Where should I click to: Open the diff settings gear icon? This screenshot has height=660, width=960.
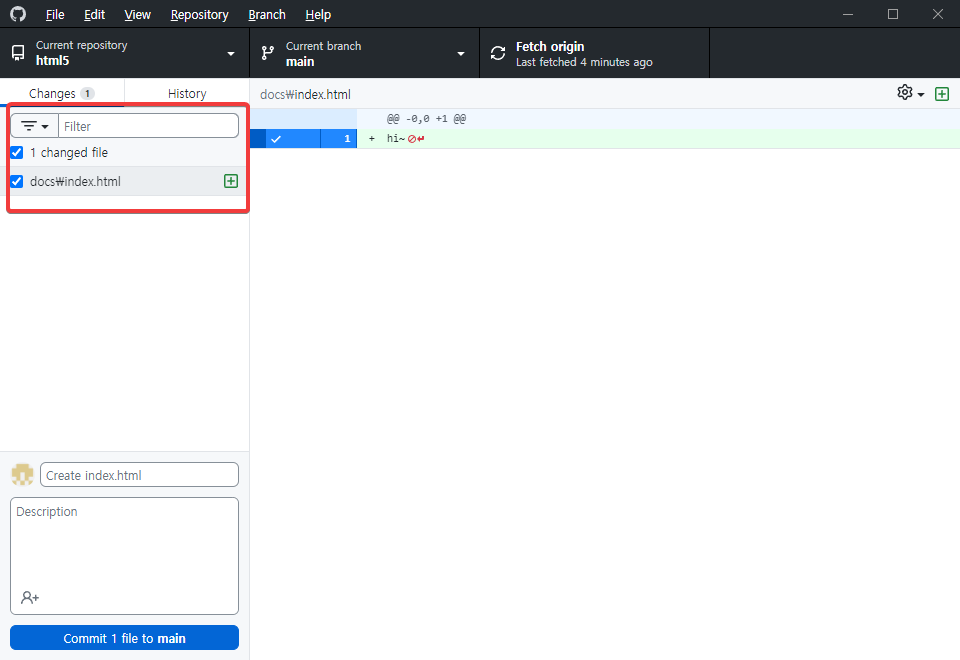point(903,92)
